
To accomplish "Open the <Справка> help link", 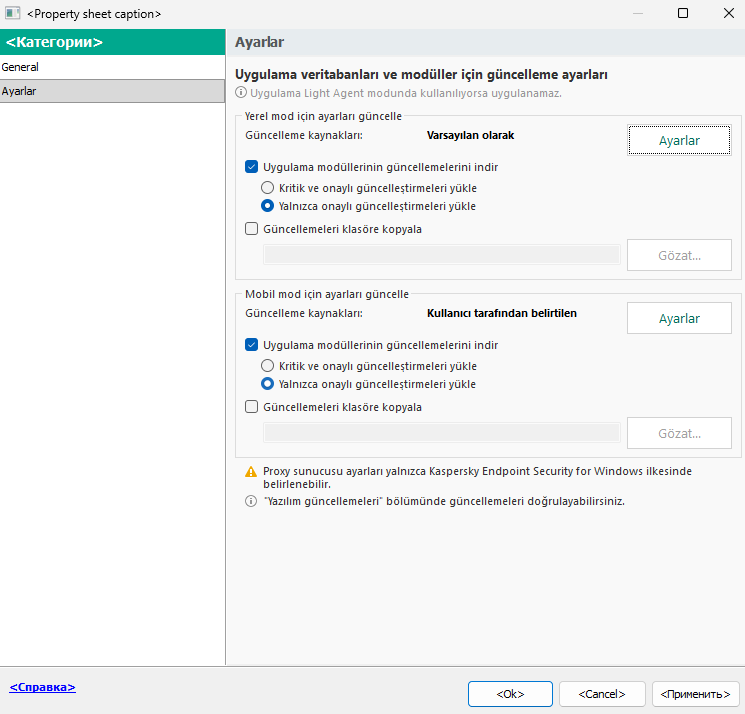I will point(42,688).
